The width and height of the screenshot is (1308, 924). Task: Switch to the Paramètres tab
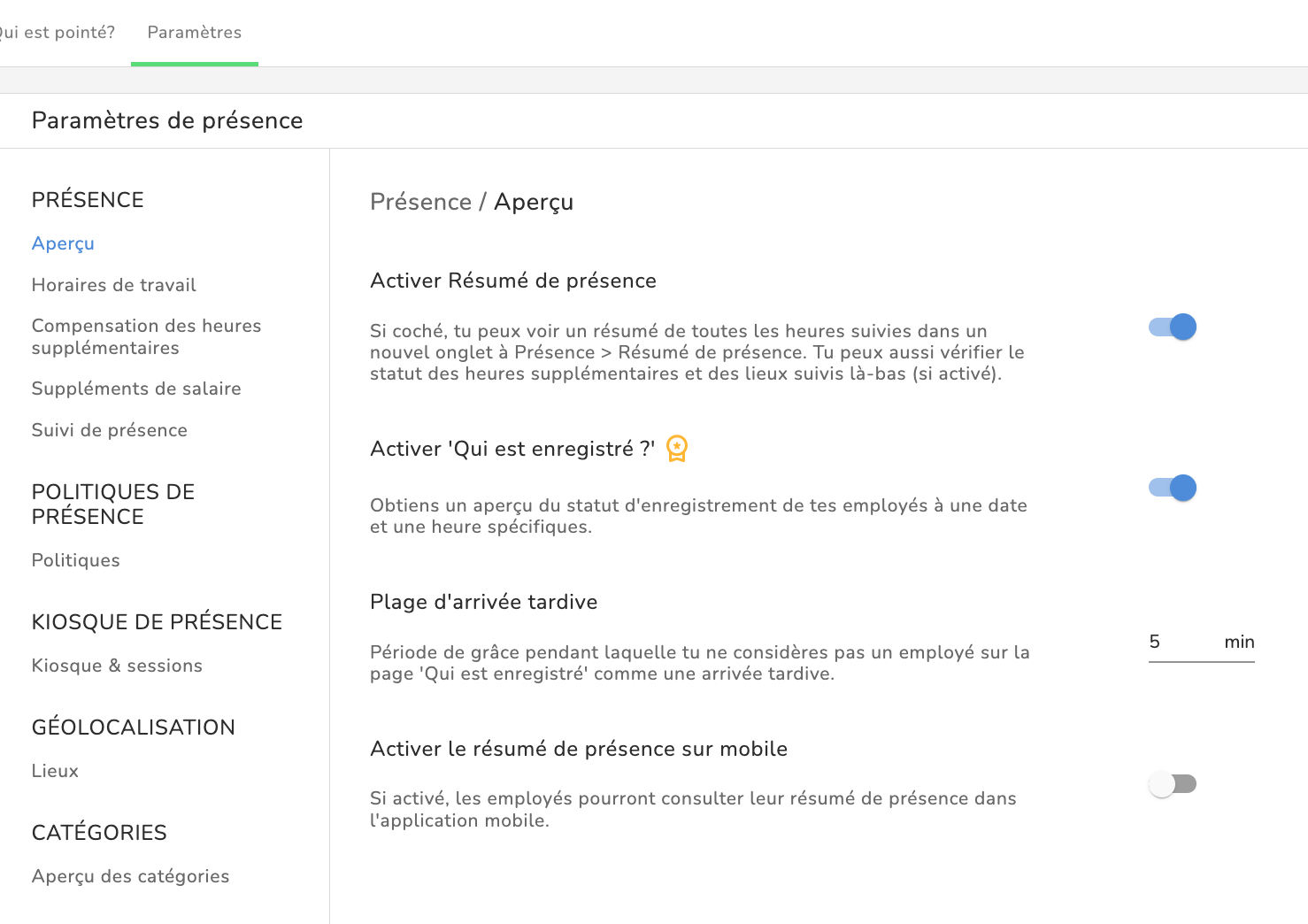195,33
